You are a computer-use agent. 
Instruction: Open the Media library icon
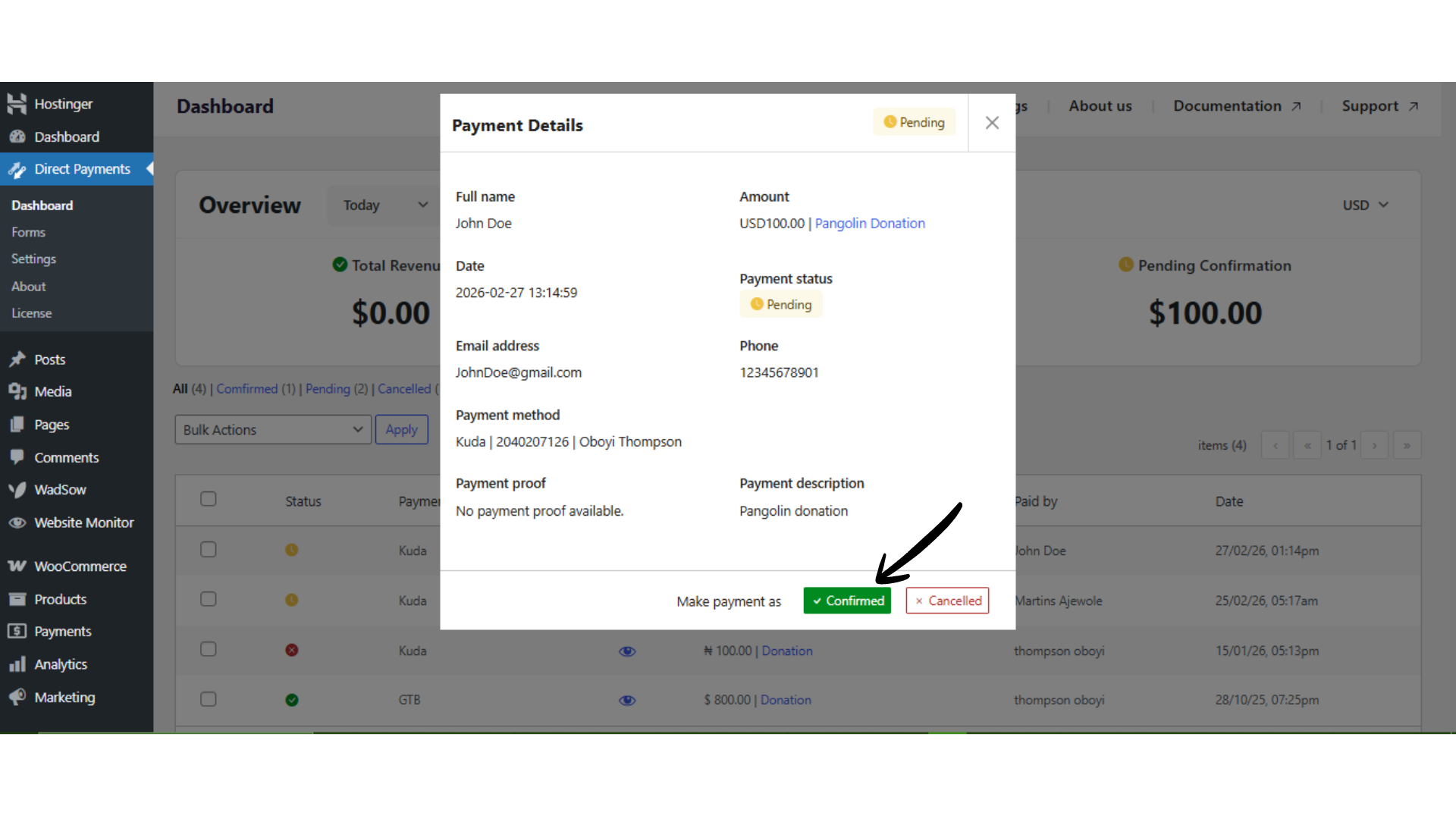[17, 391]
